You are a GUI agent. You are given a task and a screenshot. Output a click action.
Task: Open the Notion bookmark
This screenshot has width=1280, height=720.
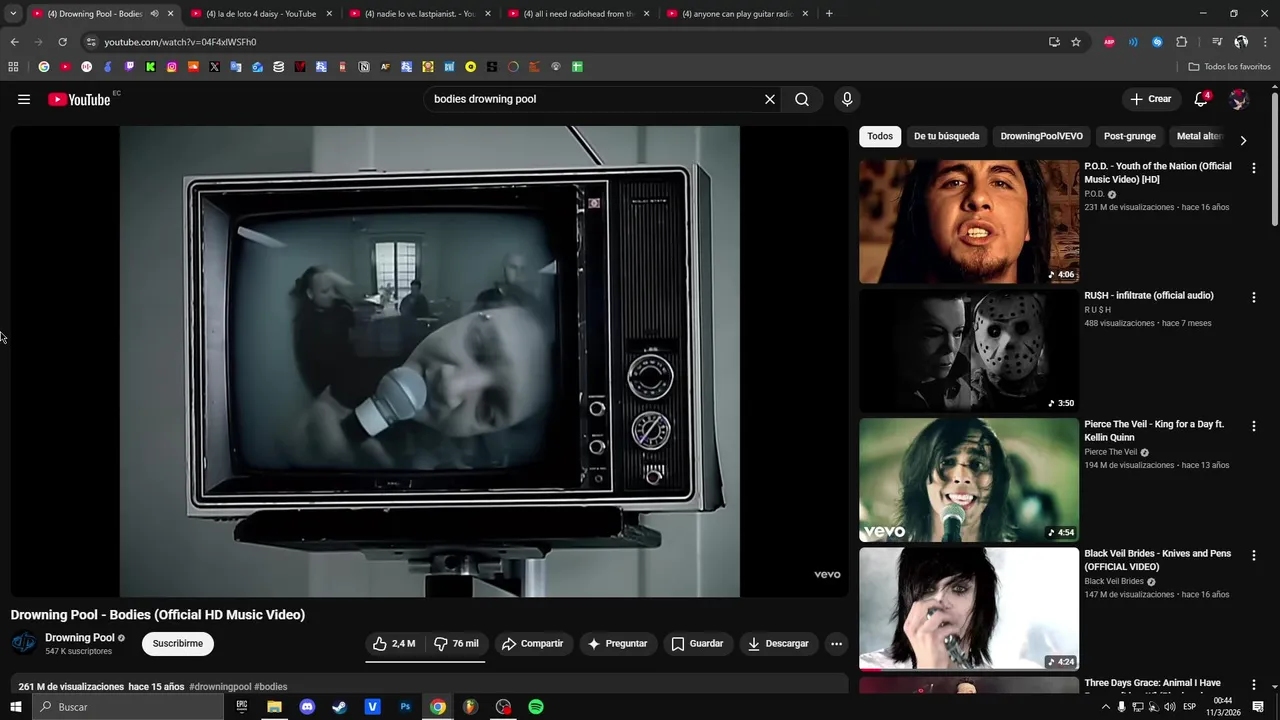click(x=364, y=67)
